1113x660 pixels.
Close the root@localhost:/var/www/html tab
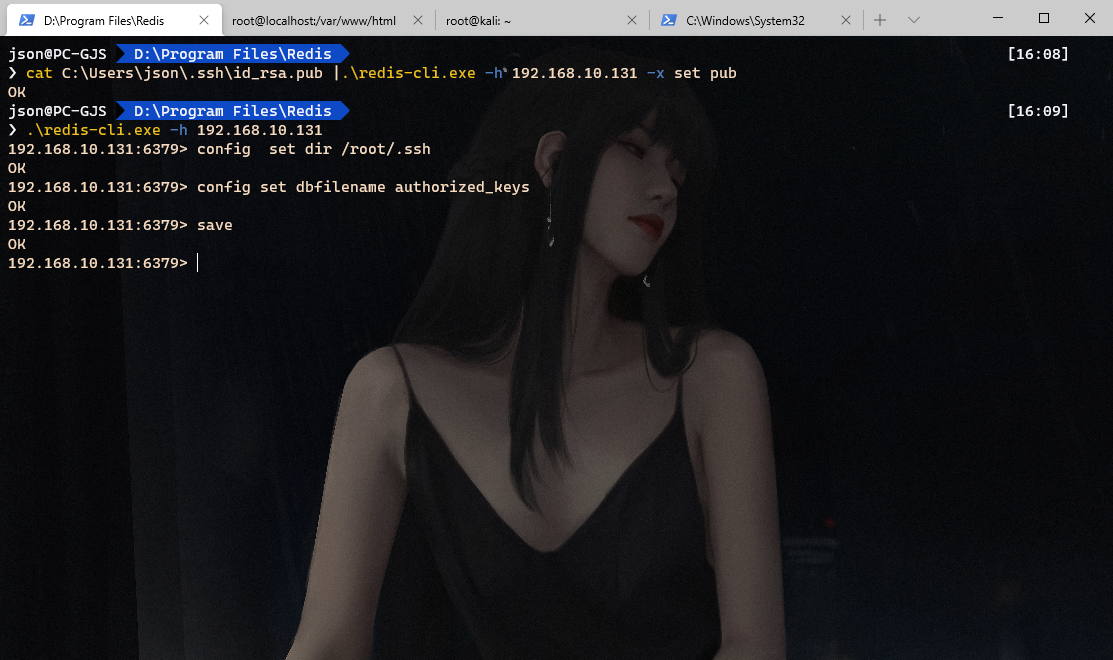[418, 20]
